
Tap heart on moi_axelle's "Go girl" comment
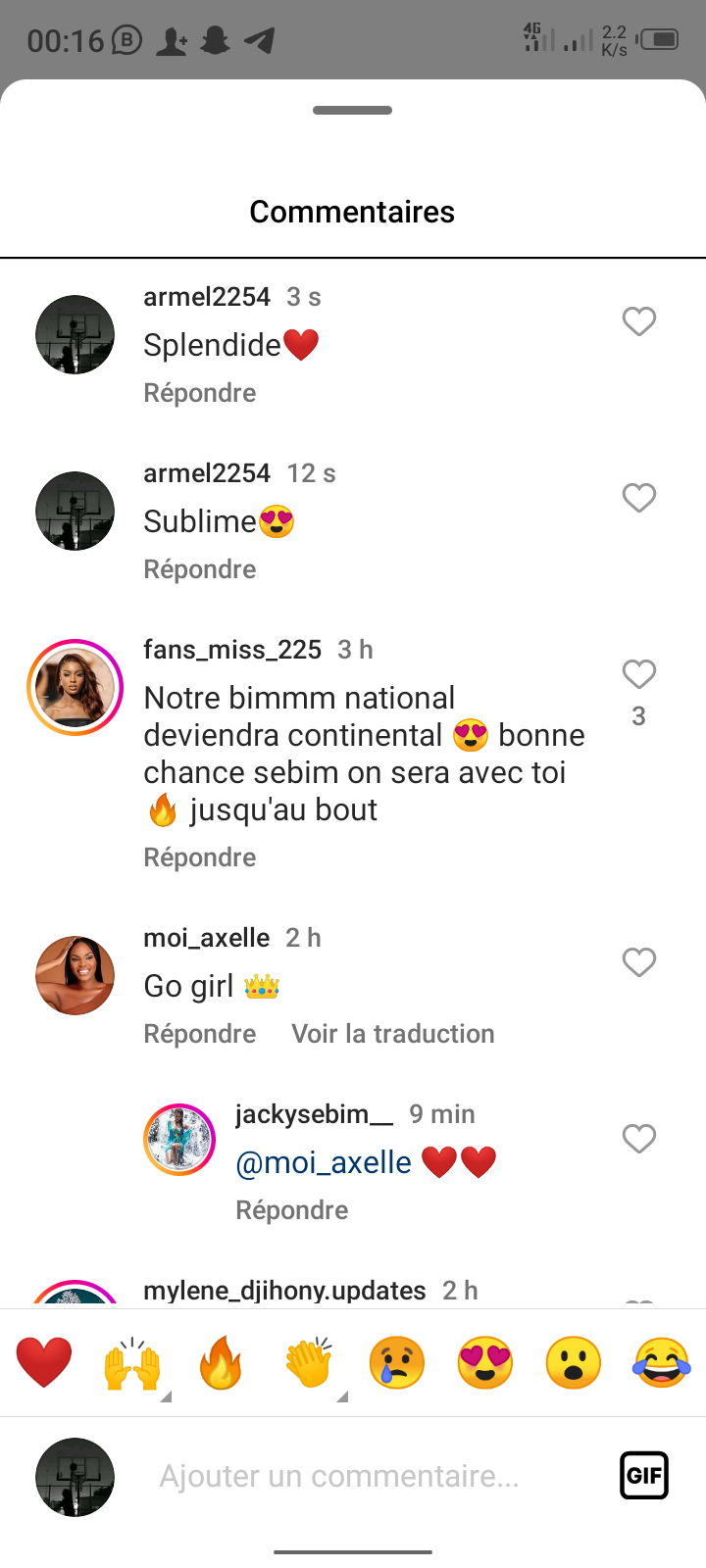[638, 962]
